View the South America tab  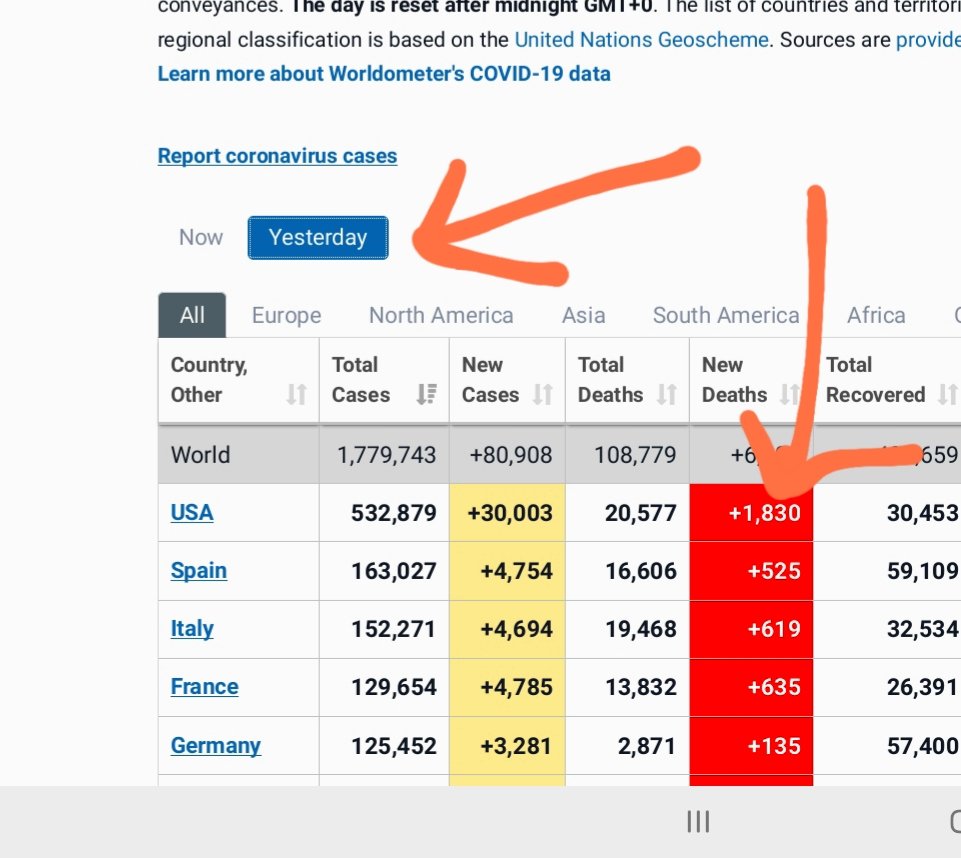[726, 316]
